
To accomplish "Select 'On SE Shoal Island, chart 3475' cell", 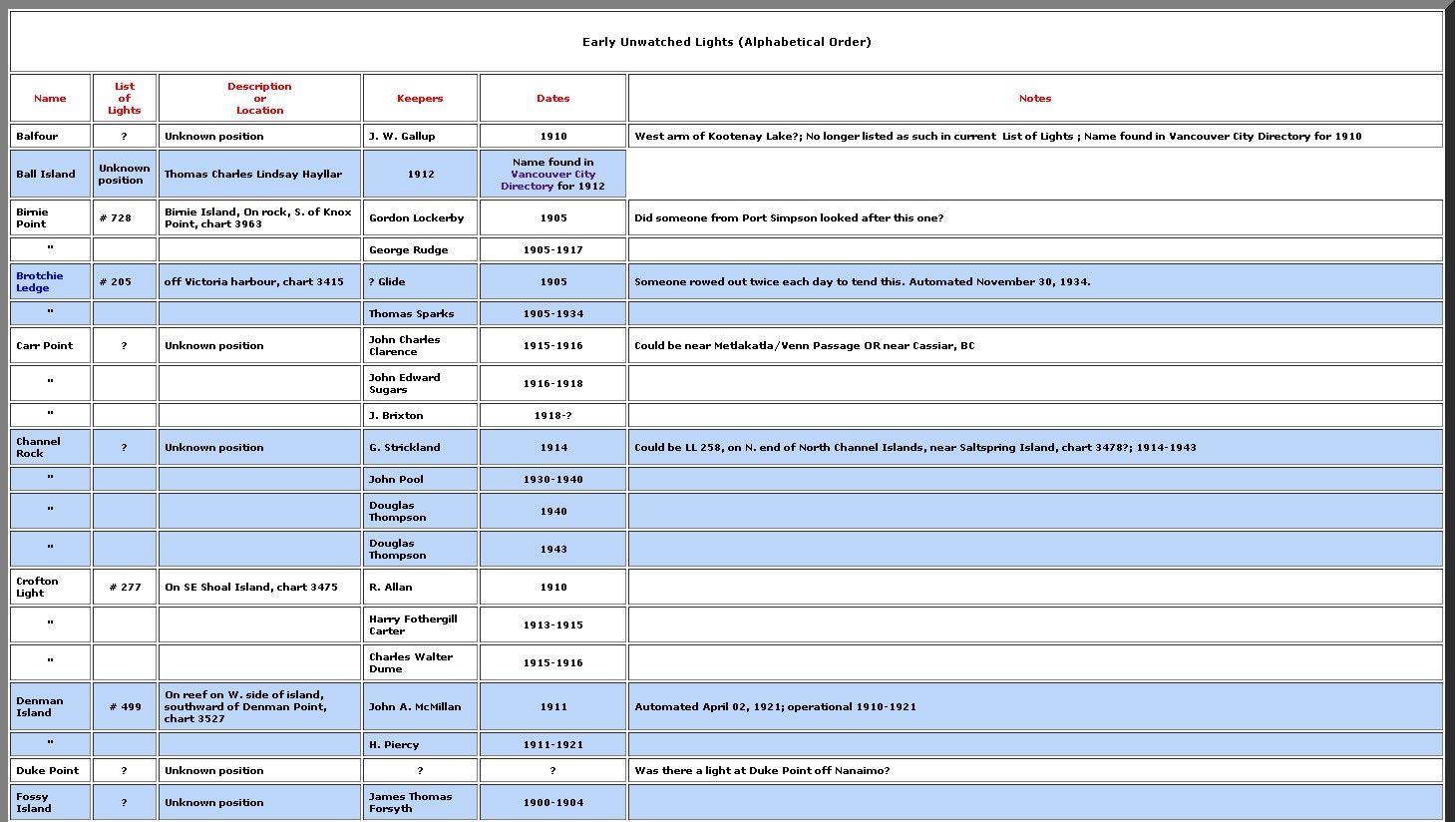I will click(x=259, y=587).
